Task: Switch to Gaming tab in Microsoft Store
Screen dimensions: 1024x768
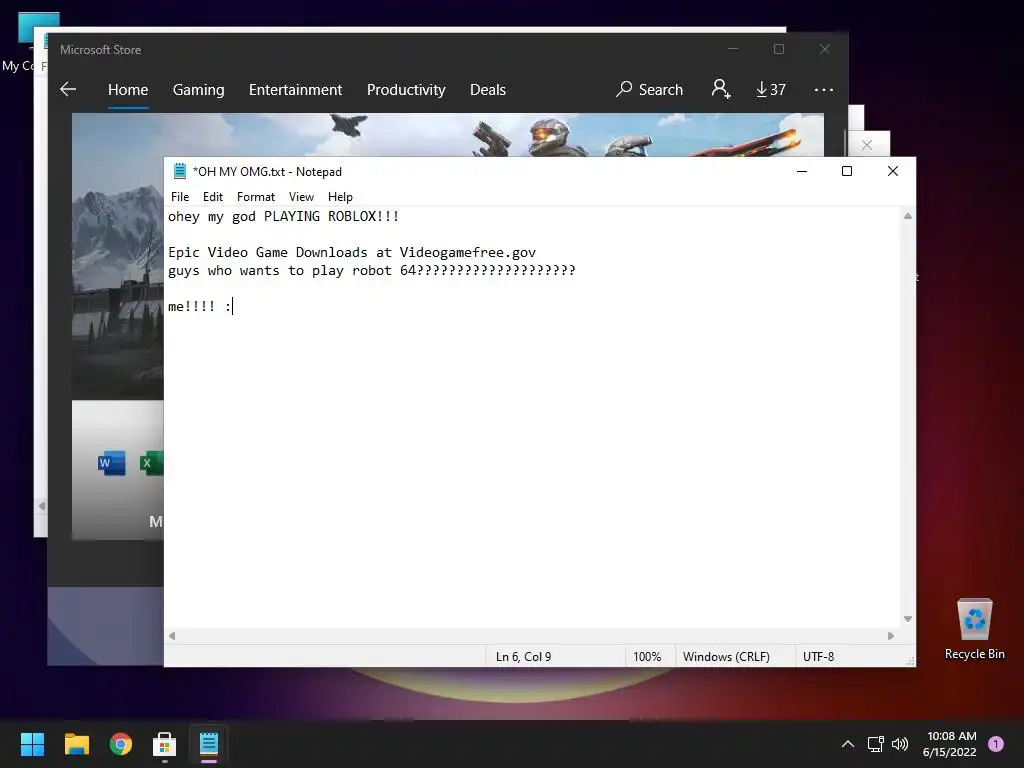Action: [x=199, y=89]
